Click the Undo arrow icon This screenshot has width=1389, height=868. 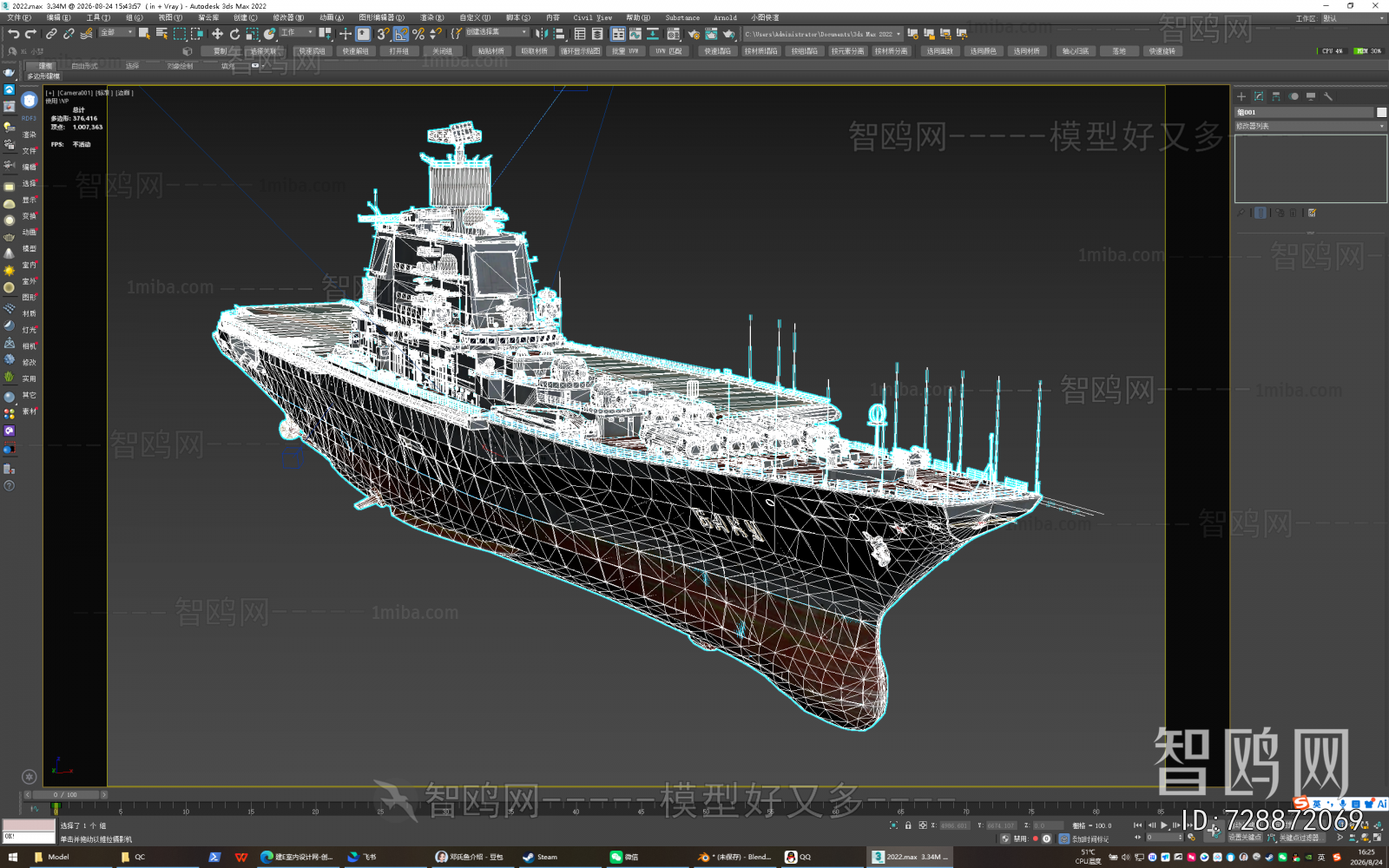click(13, 34)
